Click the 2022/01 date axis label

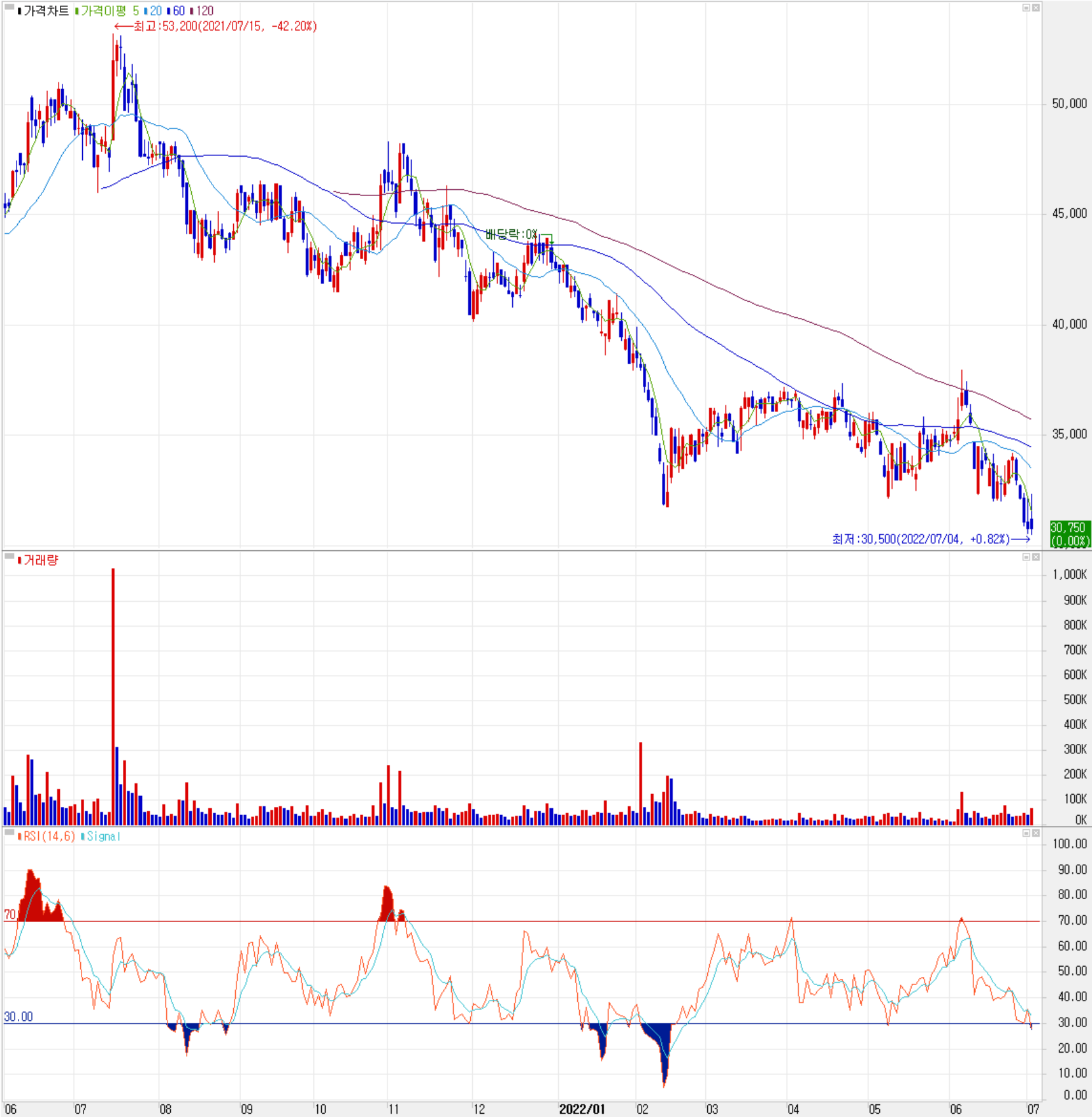582,1109
